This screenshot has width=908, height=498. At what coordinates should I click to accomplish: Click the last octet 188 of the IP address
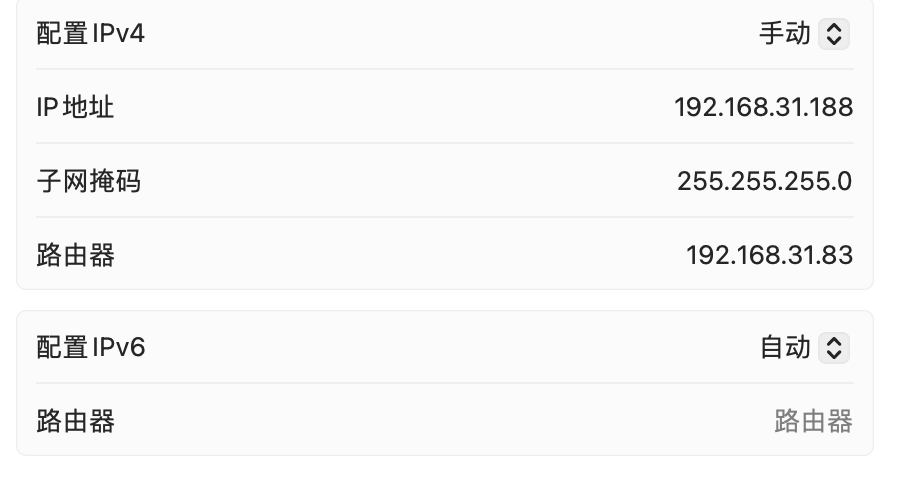[x=832, y=107]
